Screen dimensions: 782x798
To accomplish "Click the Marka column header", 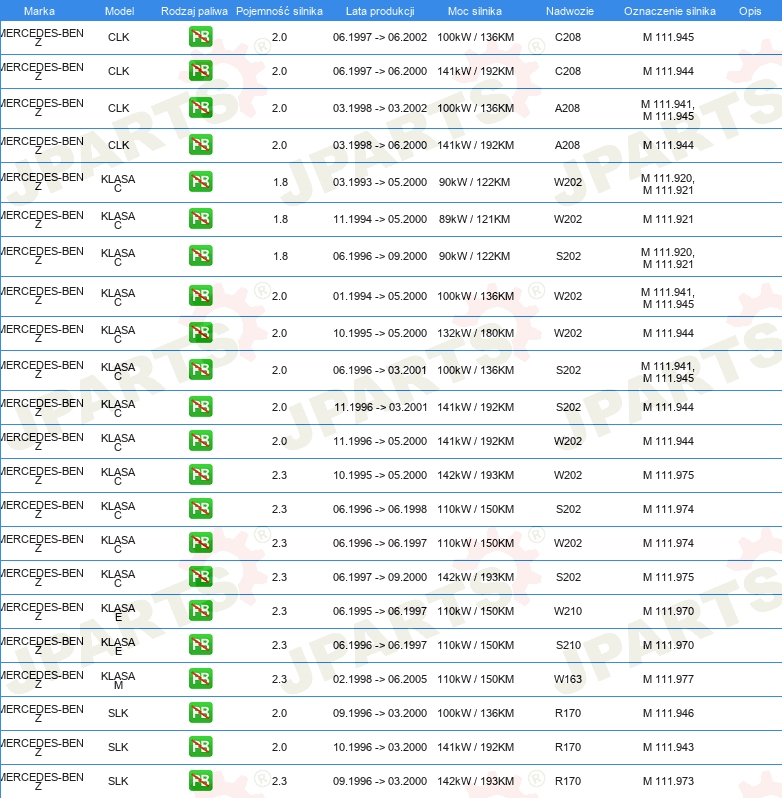I will tap(39, 10).
